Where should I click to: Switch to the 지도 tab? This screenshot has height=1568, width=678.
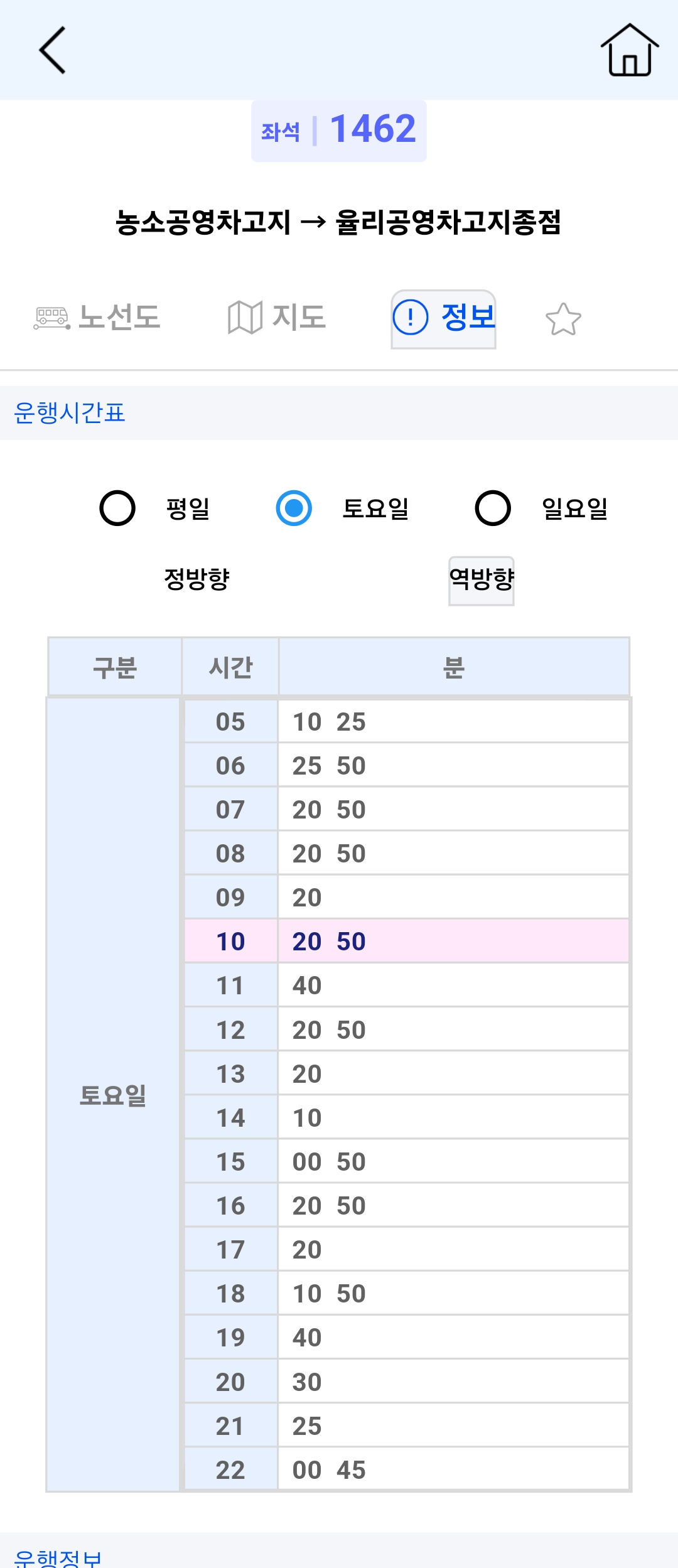point(277,318)
